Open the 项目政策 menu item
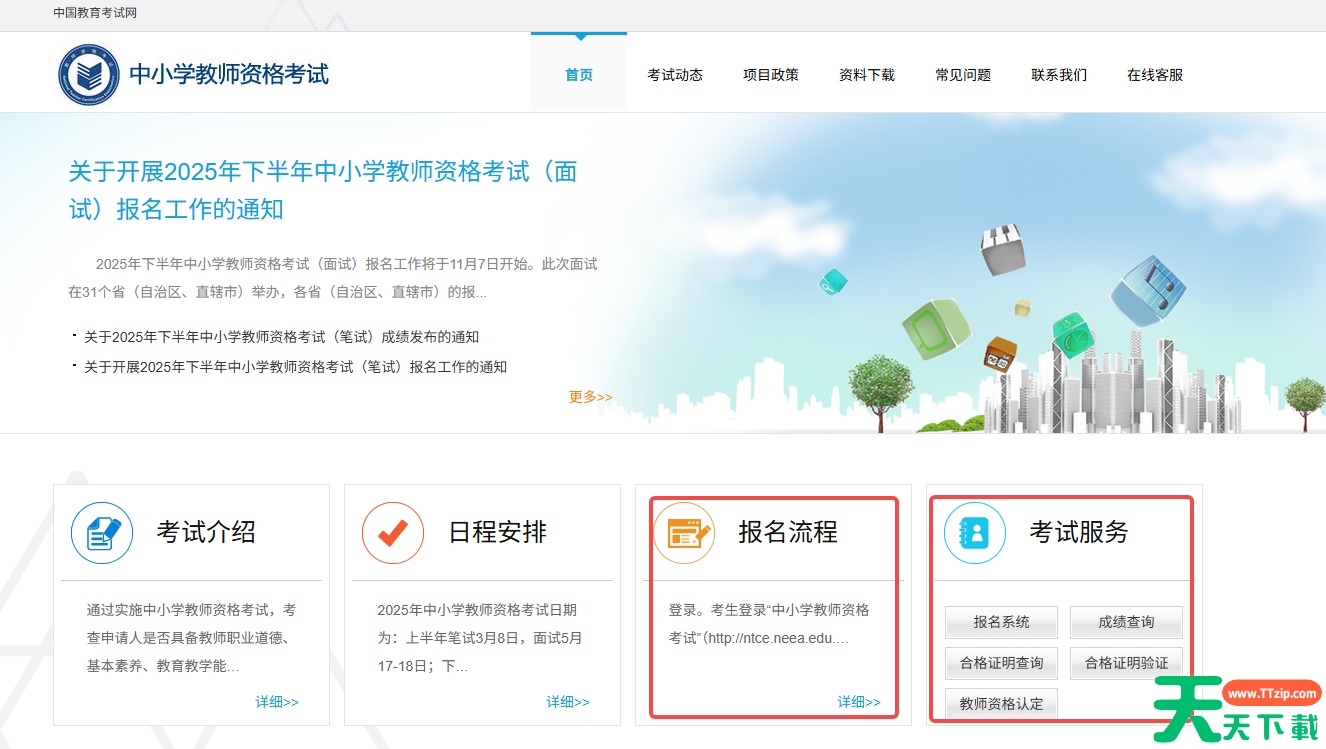Image resolution: width=1326 pixels, height=749 pixels. (x=771, y=74)
